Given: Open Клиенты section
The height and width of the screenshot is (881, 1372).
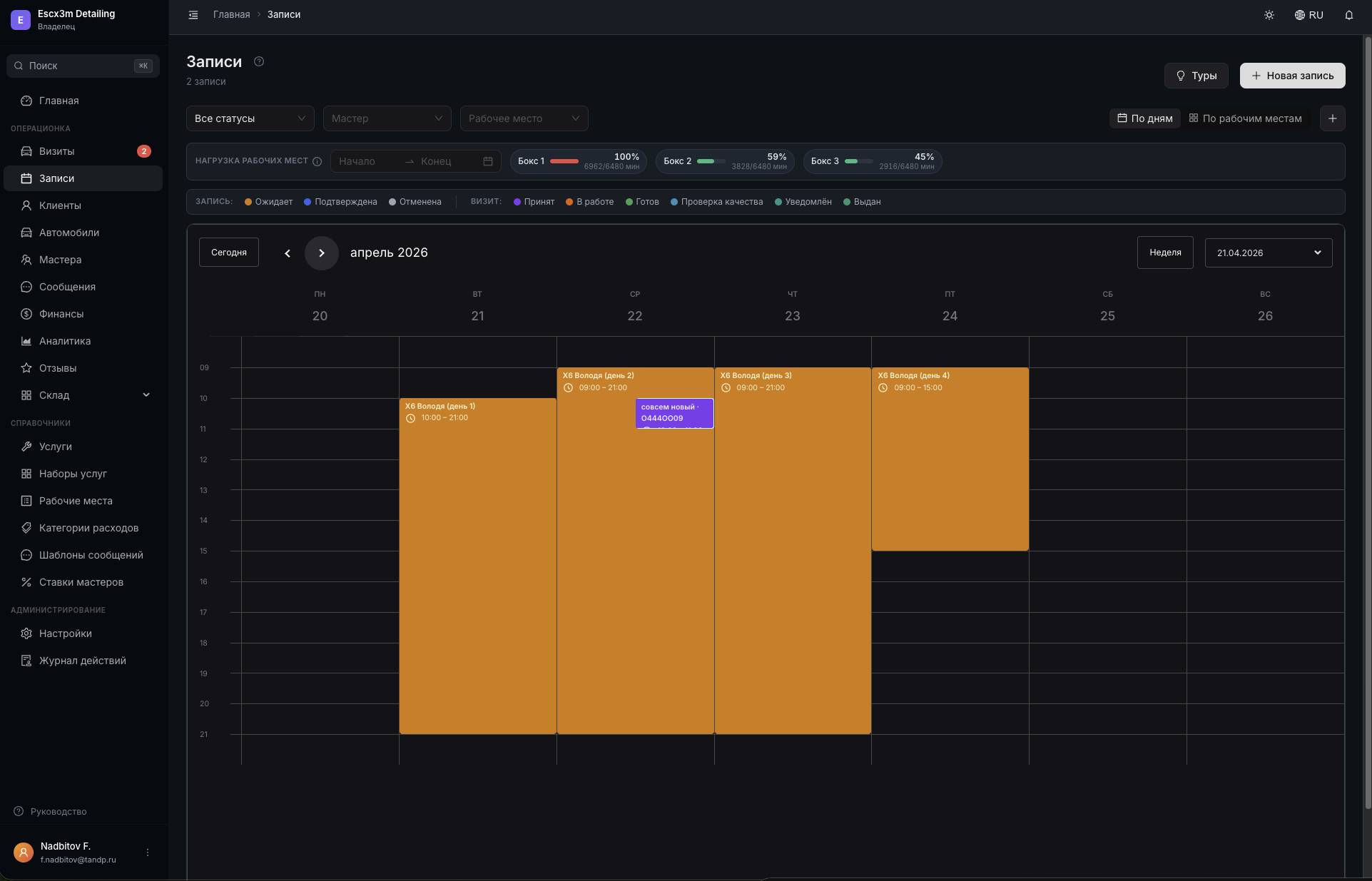Looking at the screenshot, I should [x=83, y=205].
